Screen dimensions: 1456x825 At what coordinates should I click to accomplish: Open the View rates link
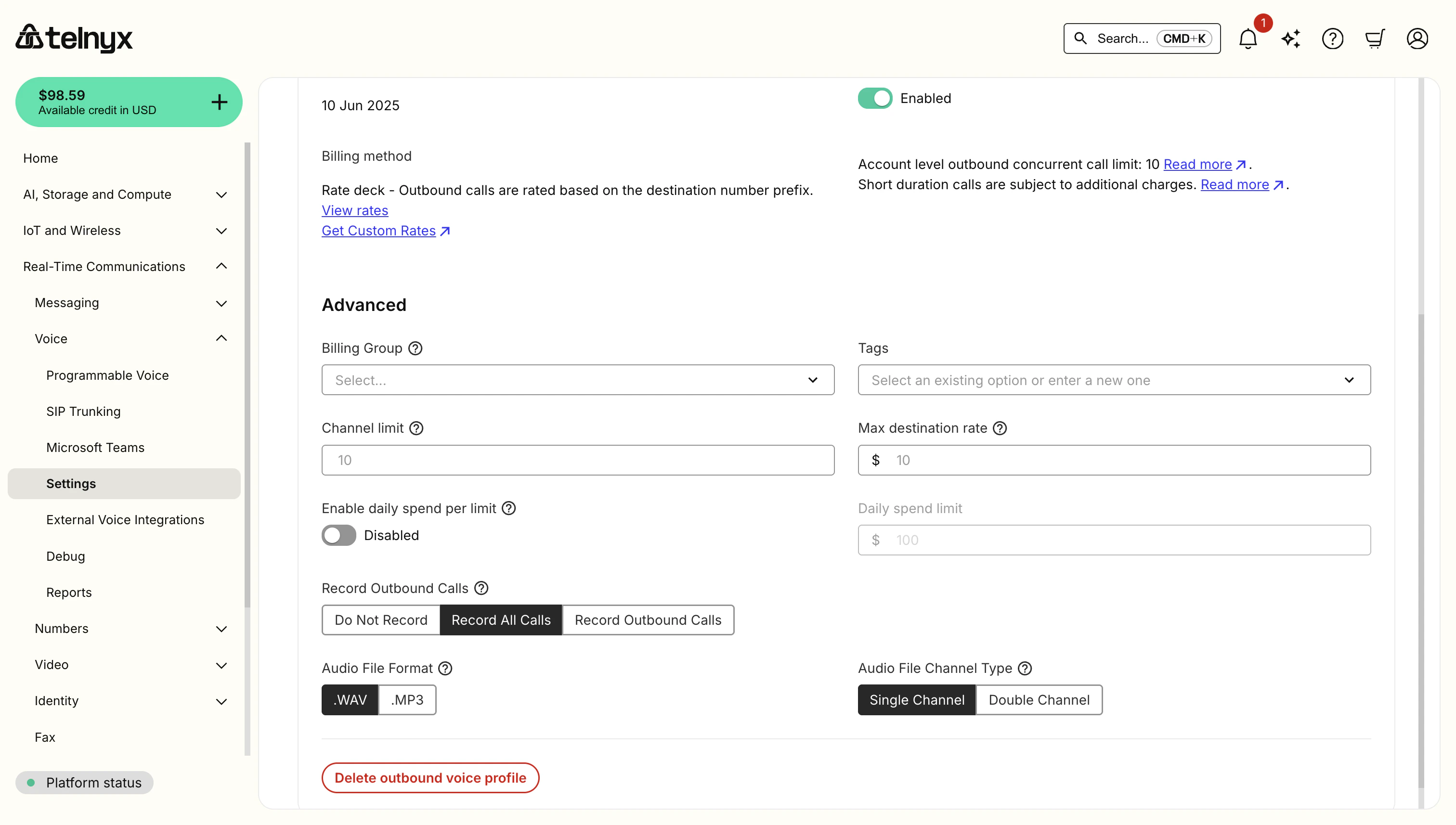click(x=354, y=210)
